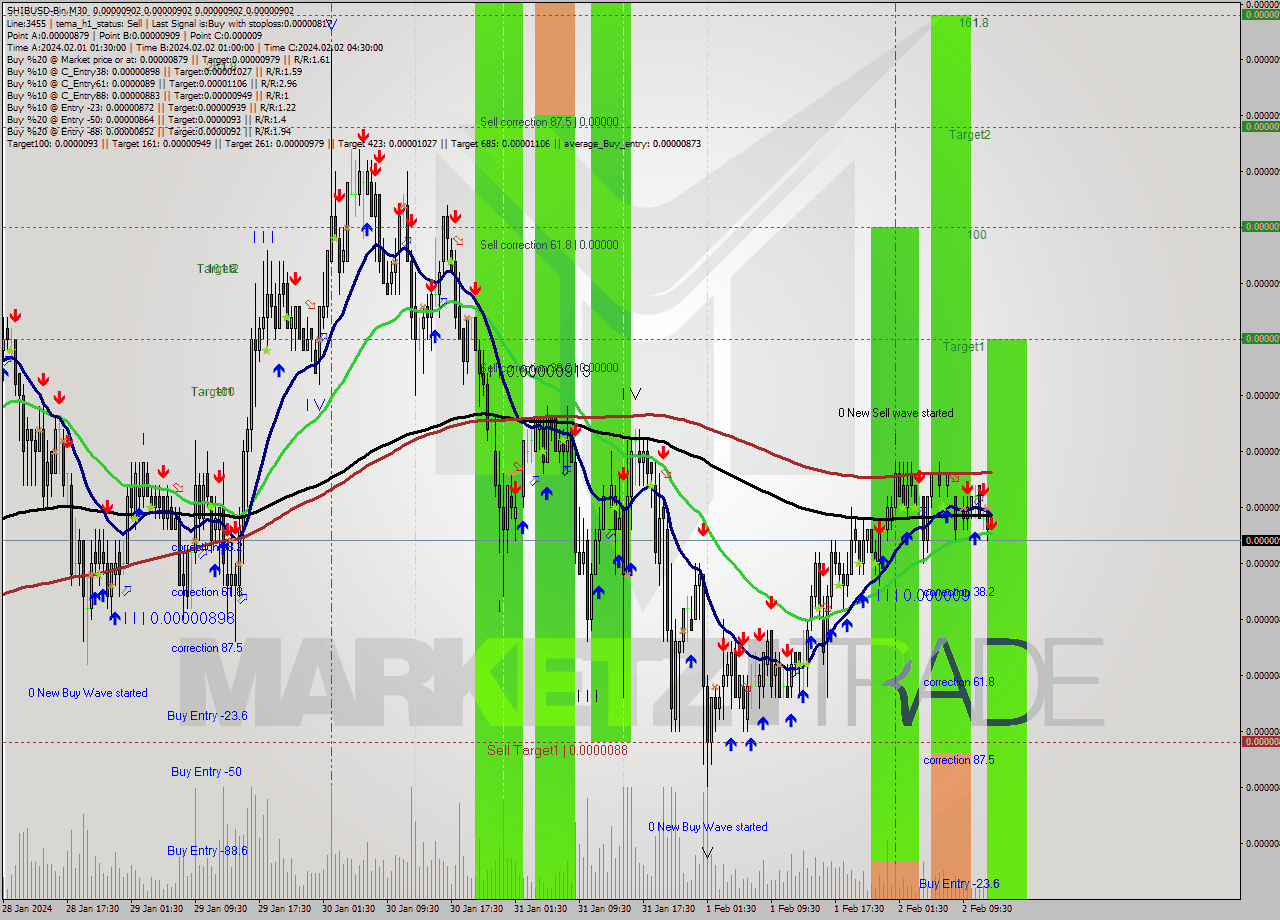Click the '2 Feb 09:30' time axis label
This screenshot has width=1280, height=920.
(x=987, y=909)
